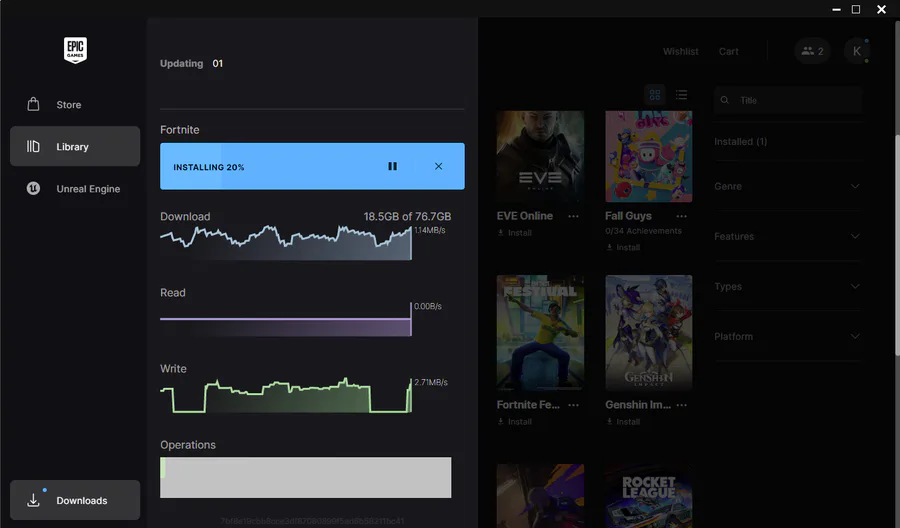Open the Cart link
This screenshot has height=528, width=900.
tap(728, 51)
